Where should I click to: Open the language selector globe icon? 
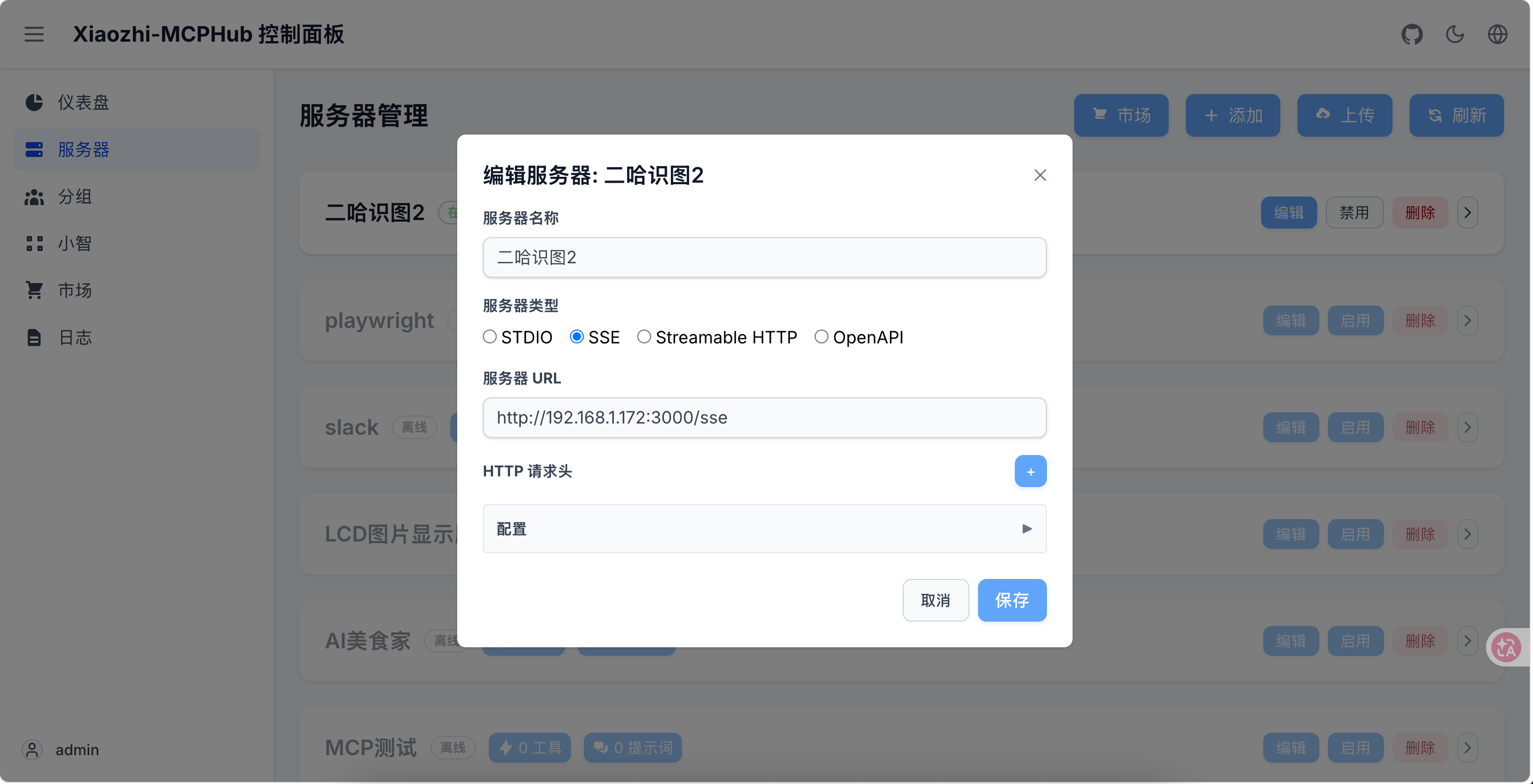[x=1498, y=34]
